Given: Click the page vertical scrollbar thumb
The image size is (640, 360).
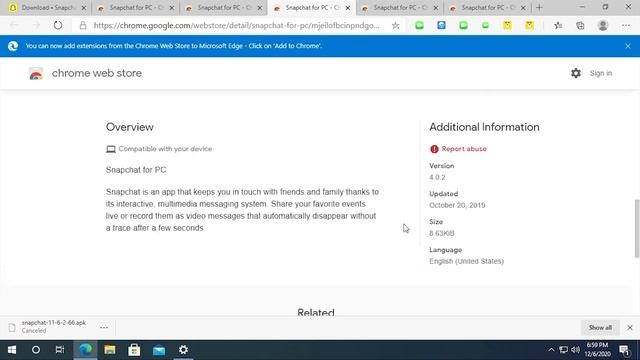Looking at the screenshot, I should click(637, 229).
